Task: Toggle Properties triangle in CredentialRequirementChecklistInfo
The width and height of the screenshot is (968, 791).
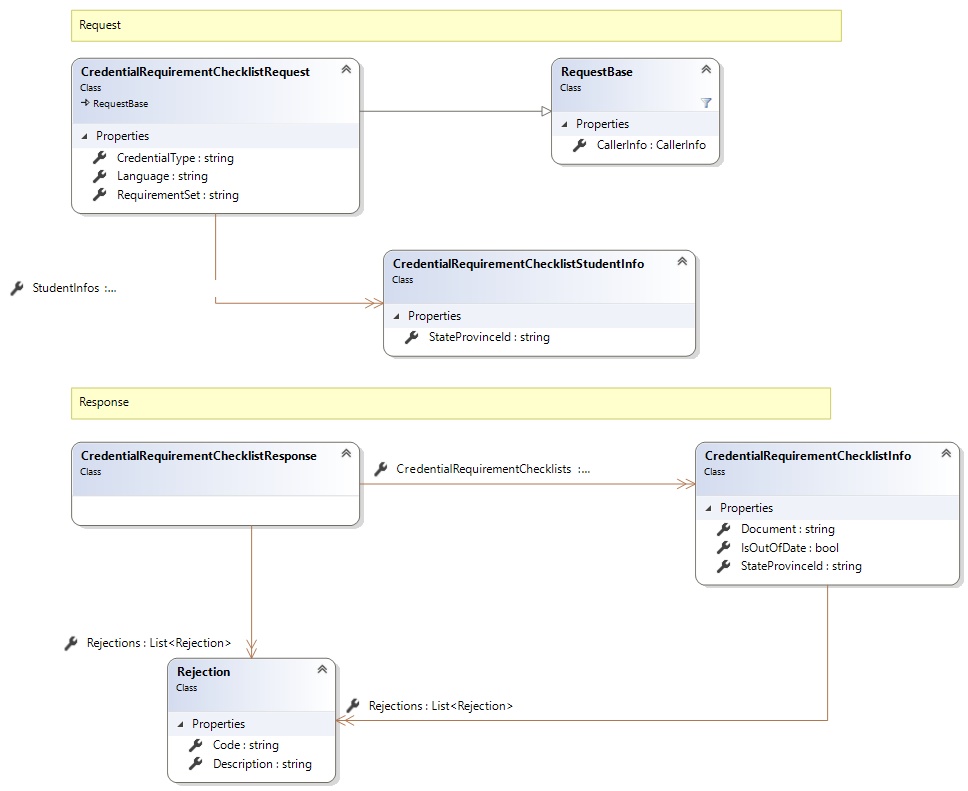Action: click(710, 508)
